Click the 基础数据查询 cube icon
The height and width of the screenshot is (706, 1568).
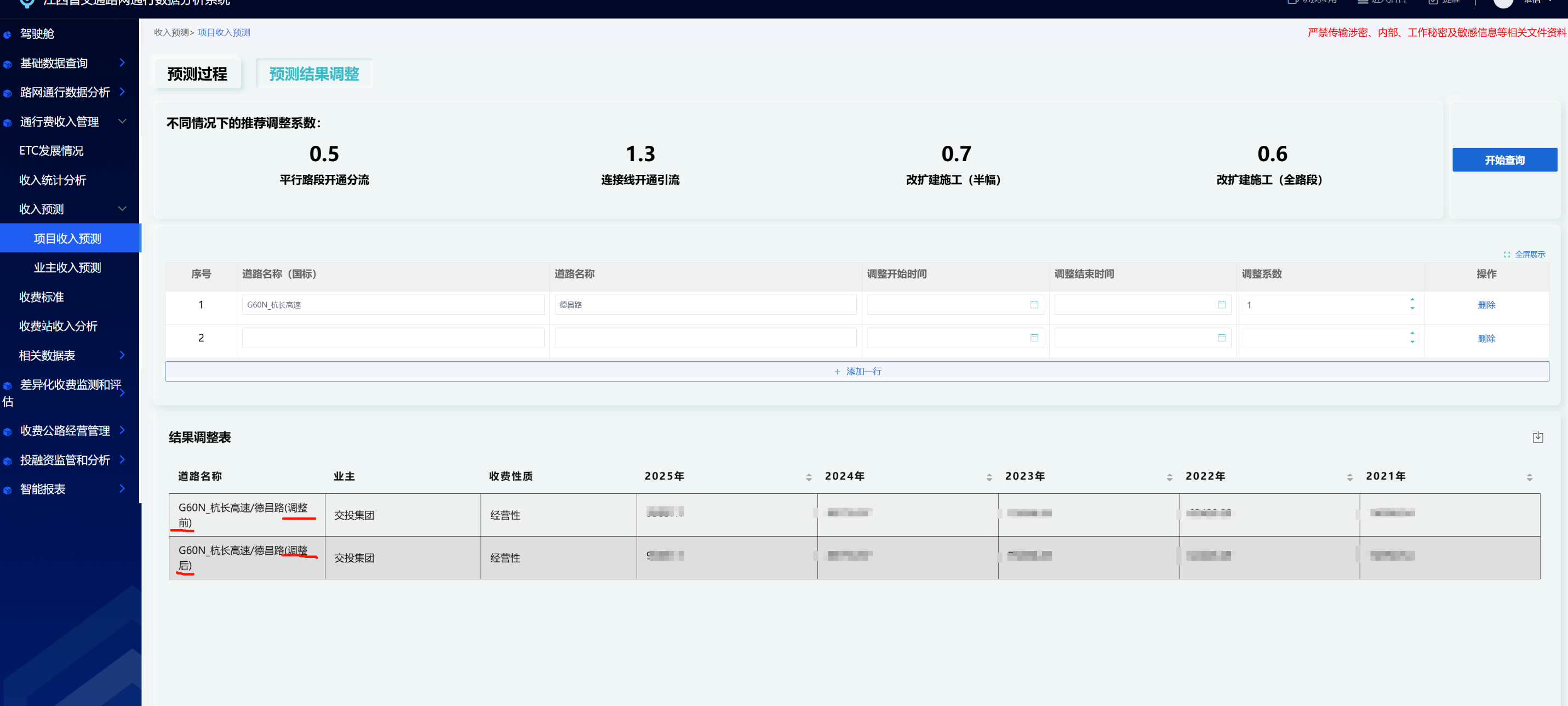[x=7, y=64]
